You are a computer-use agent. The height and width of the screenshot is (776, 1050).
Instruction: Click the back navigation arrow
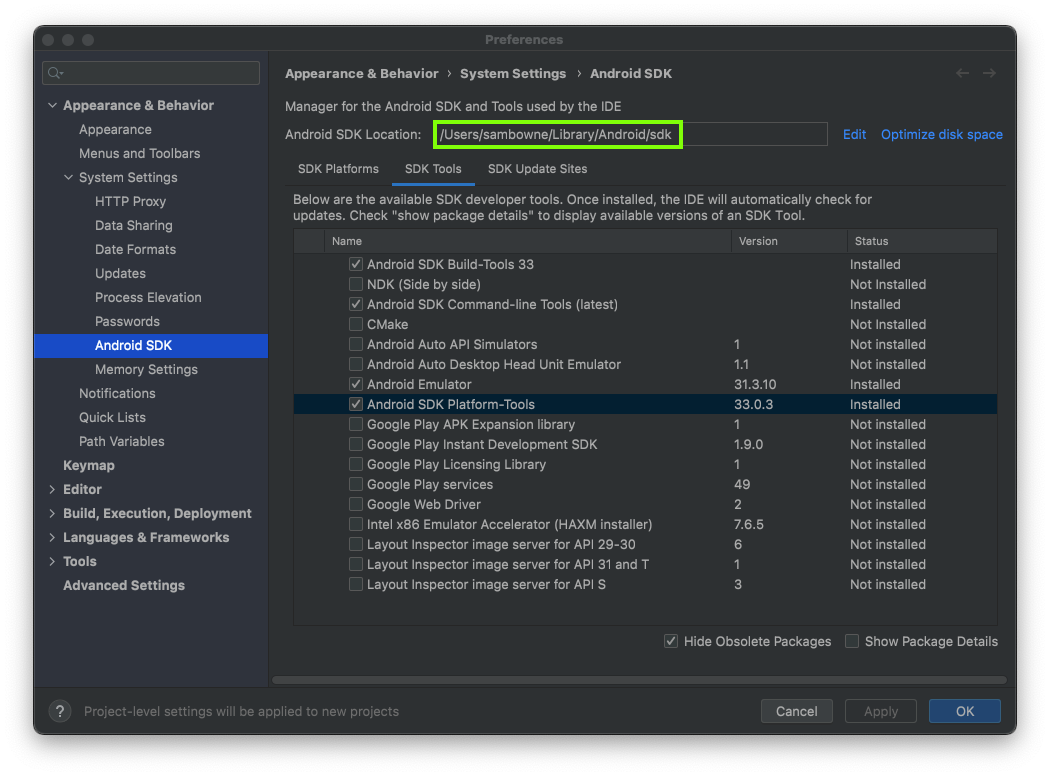pos(962,73)
